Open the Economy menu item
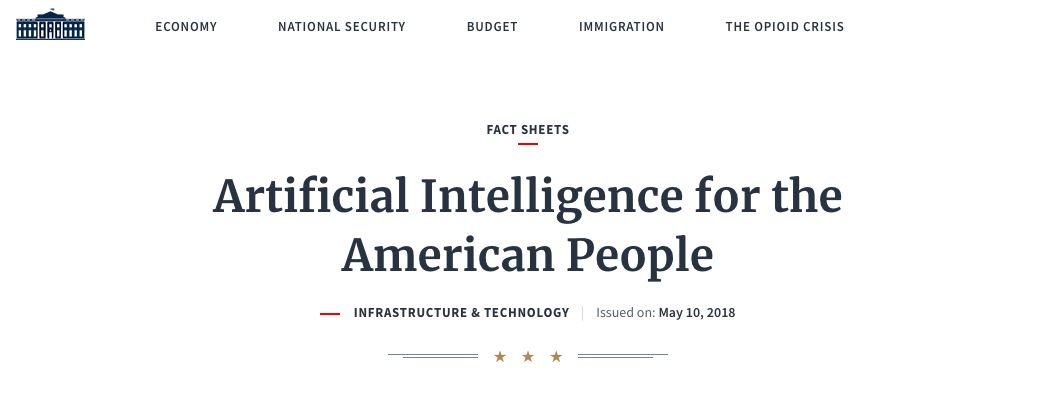Image resolution: width=1060 pixels, height=410 pixels. pyautogui.click(x=186, y=27)
